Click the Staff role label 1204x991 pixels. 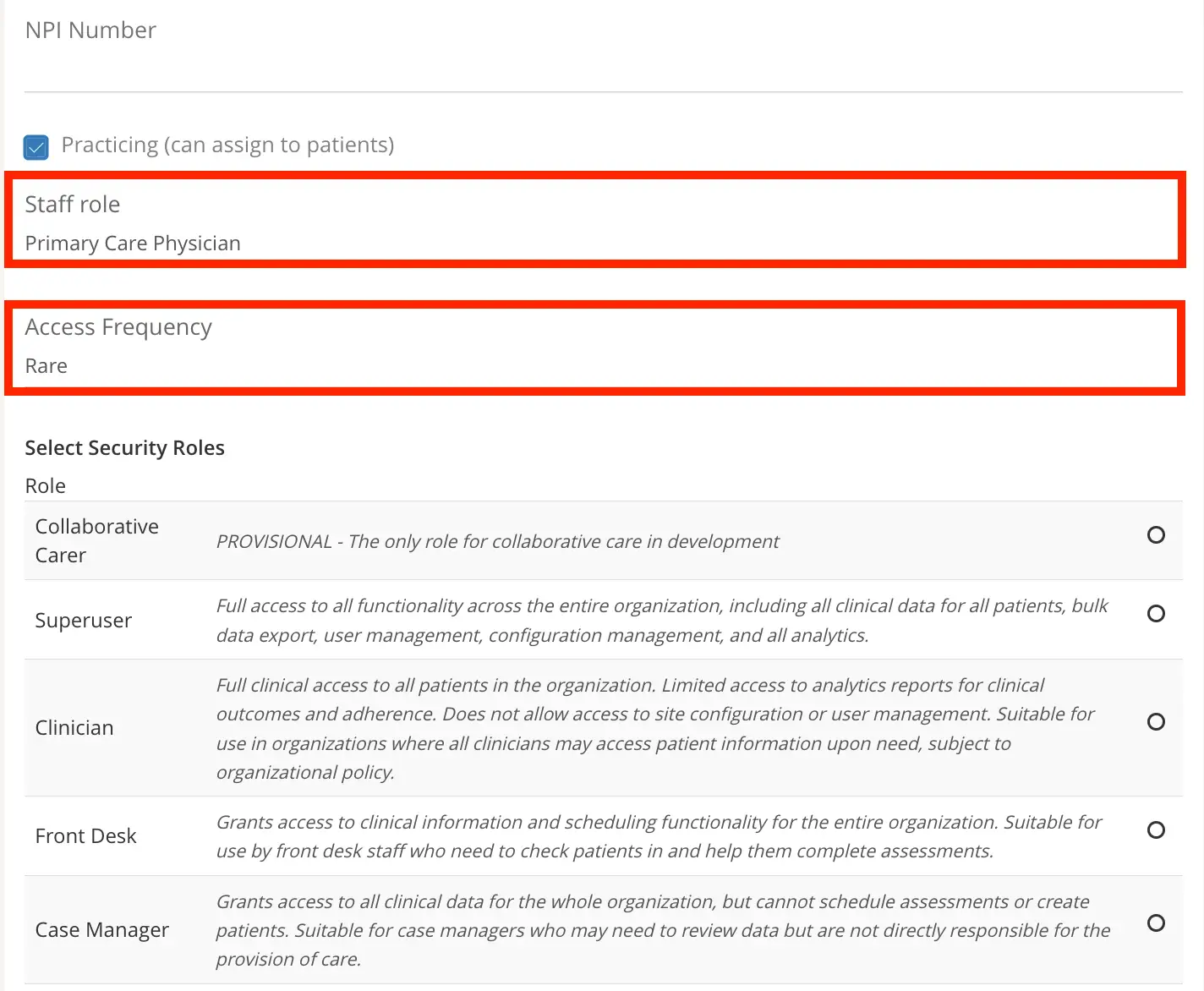point(73,204)
